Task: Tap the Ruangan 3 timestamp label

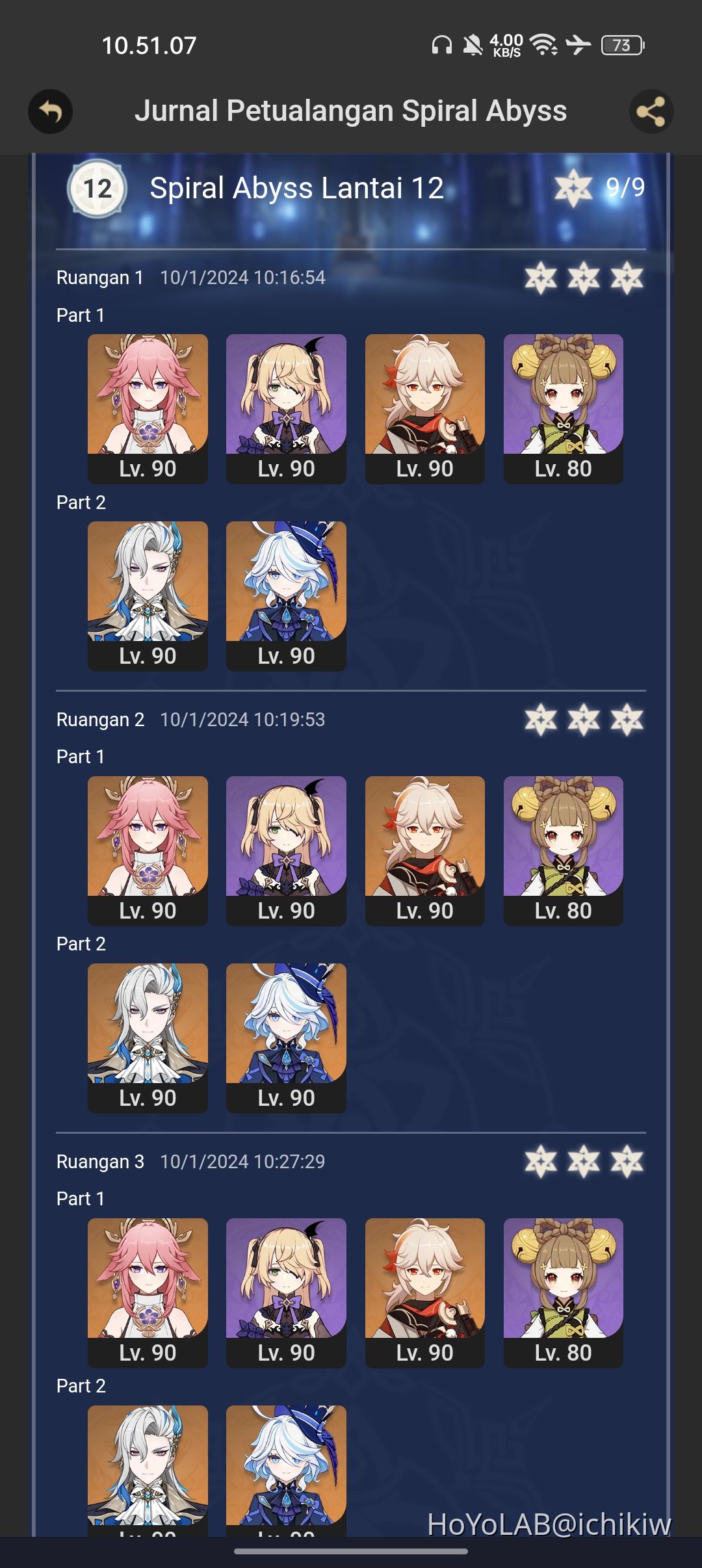Action: tap(242, 1162)
